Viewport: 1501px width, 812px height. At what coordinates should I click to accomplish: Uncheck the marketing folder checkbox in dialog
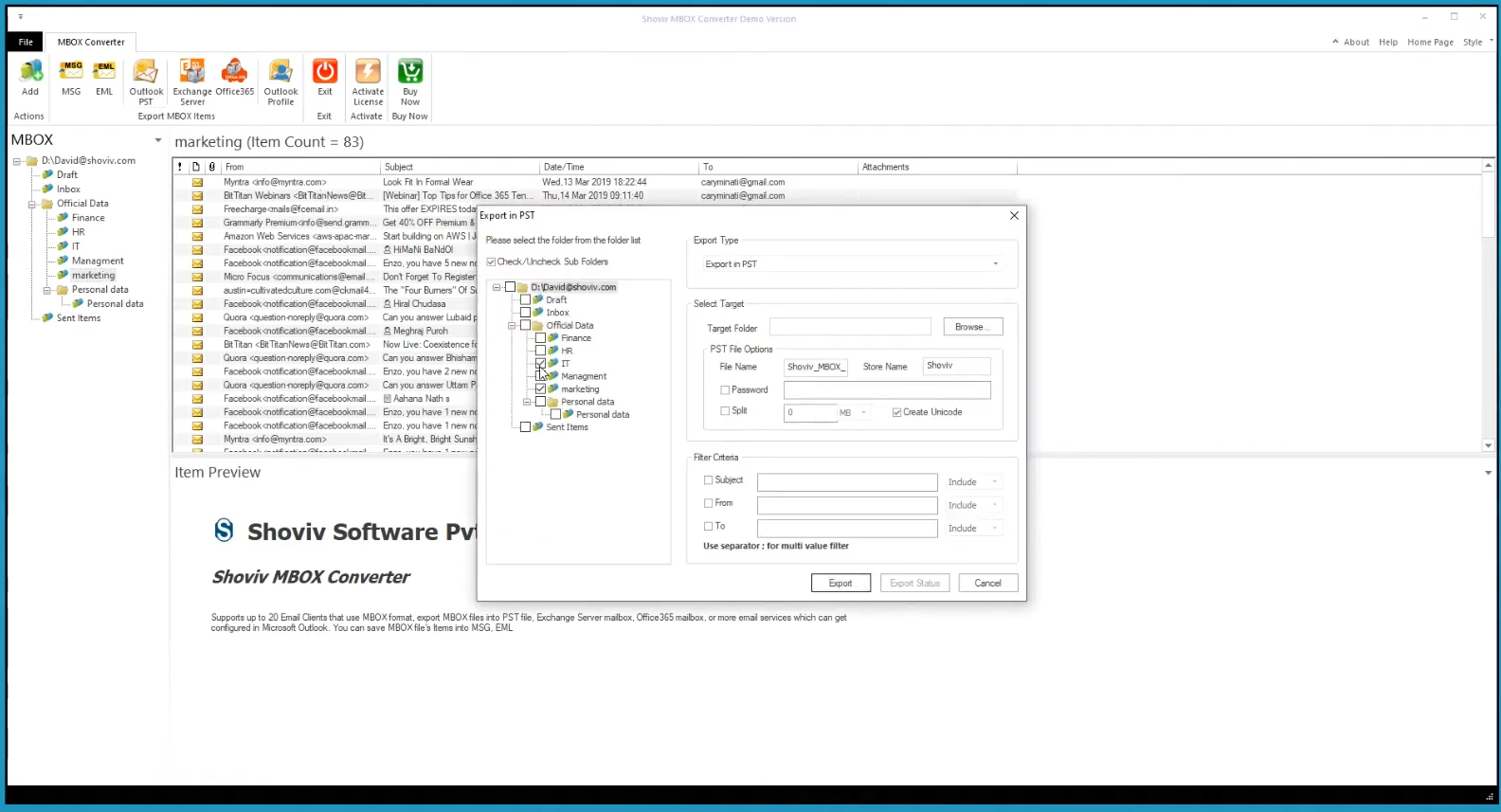(540, 389)
